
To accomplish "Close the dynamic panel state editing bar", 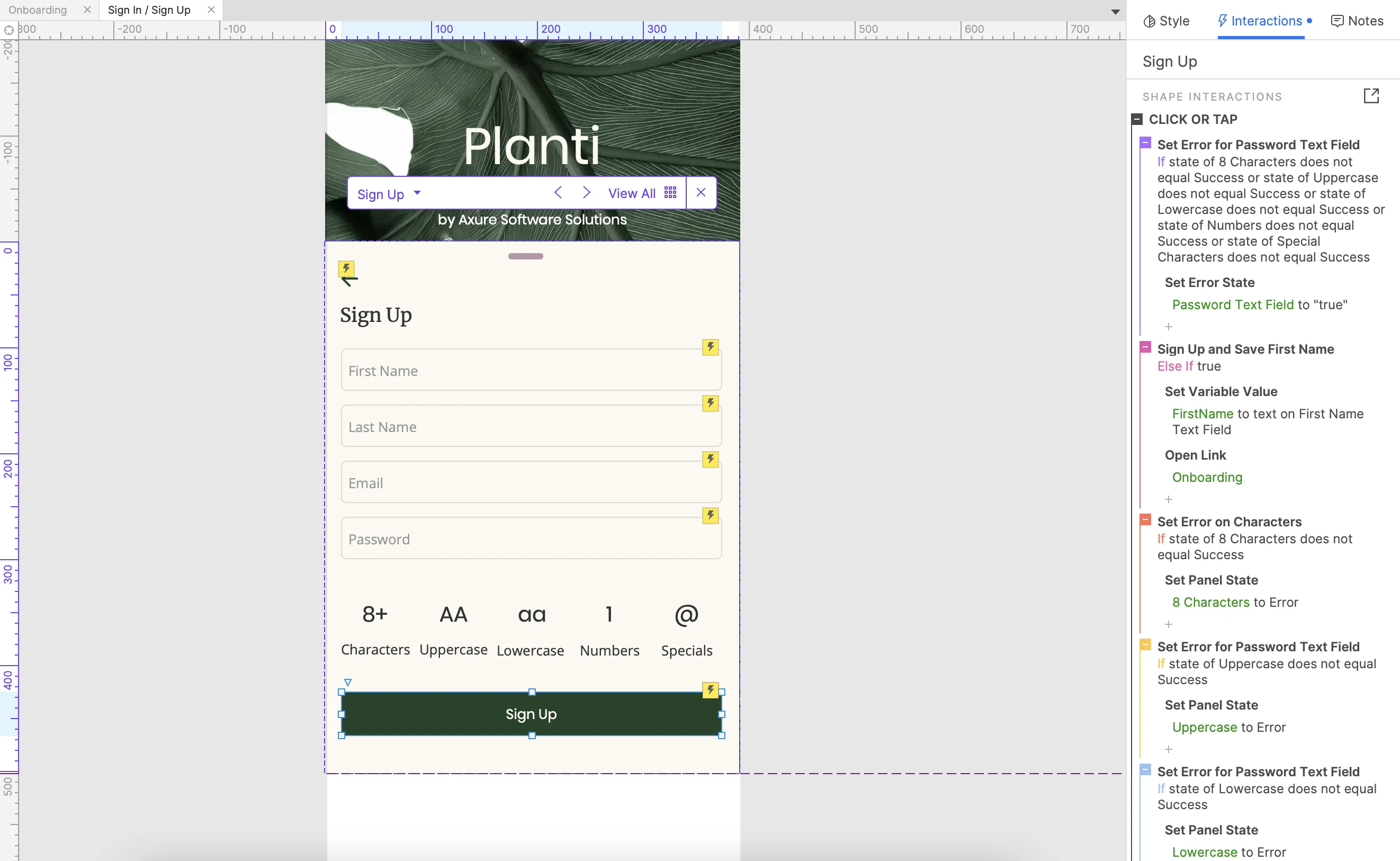I will [x=701, y=192].
